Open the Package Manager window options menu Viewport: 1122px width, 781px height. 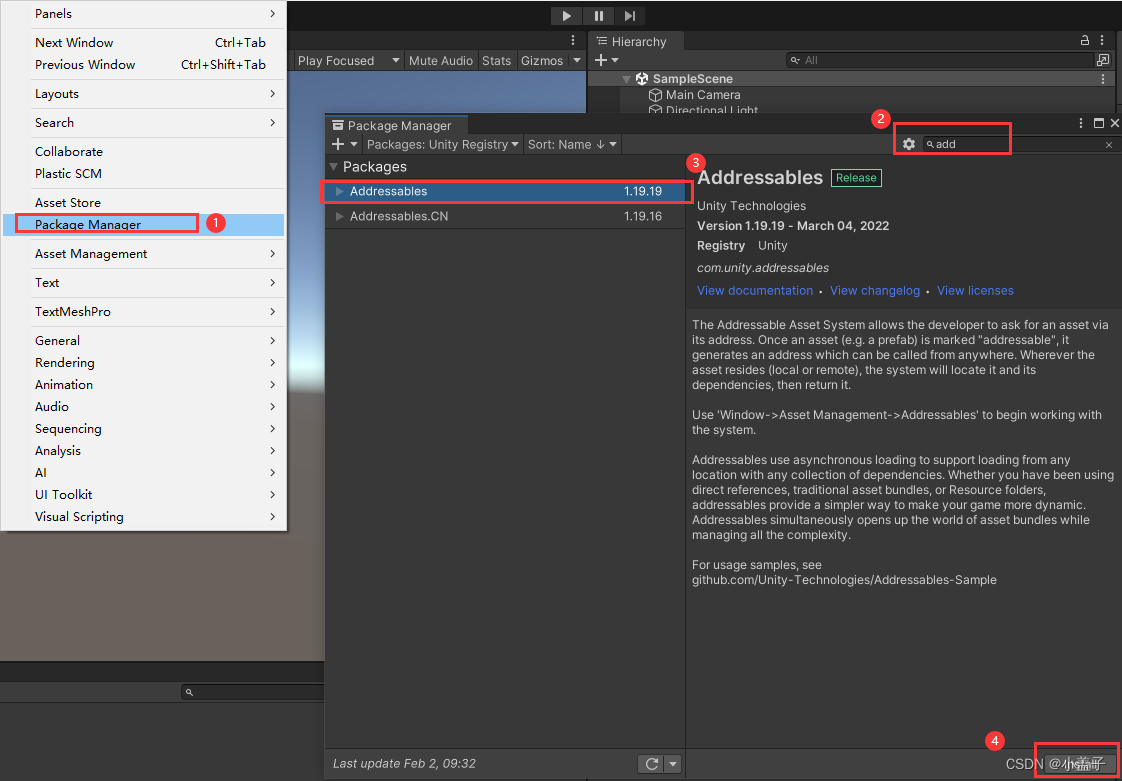[x=1081, y=124]
